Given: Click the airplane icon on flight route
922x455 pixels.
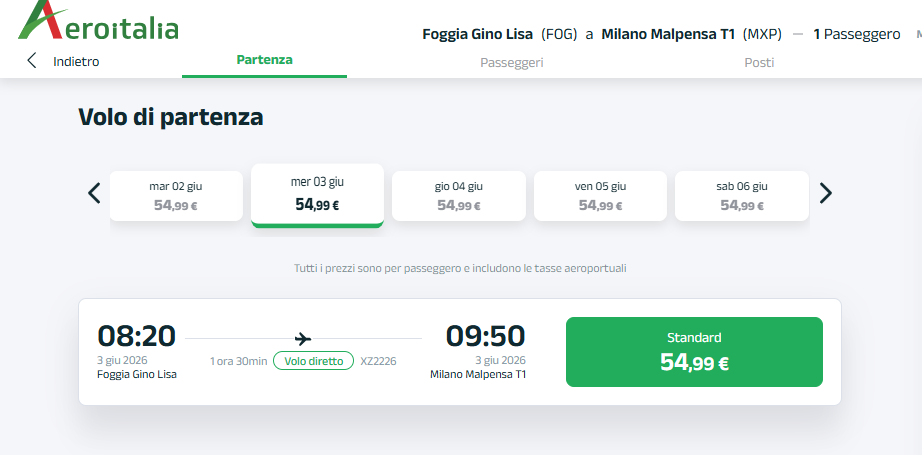Looking at the screenshot, I should click(x=304, y=338).
